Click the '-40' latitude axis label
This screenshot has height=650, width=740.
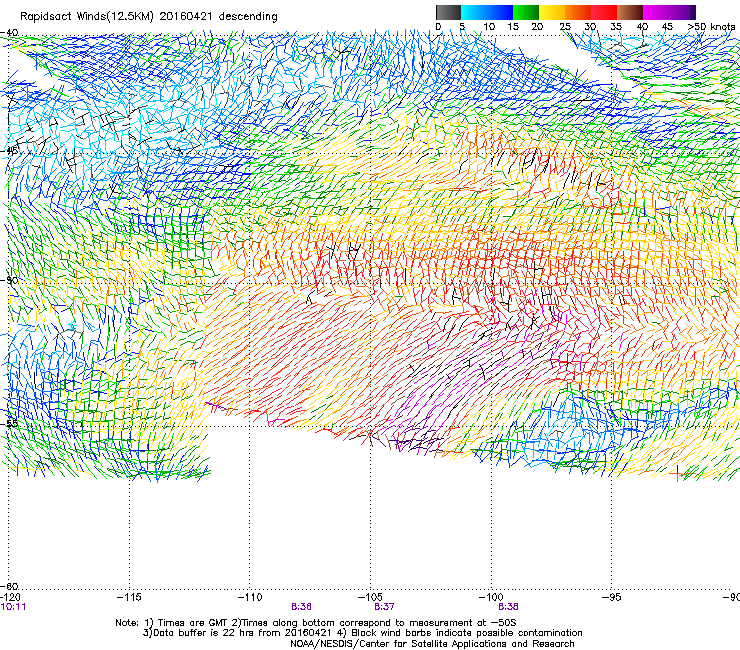10,33
